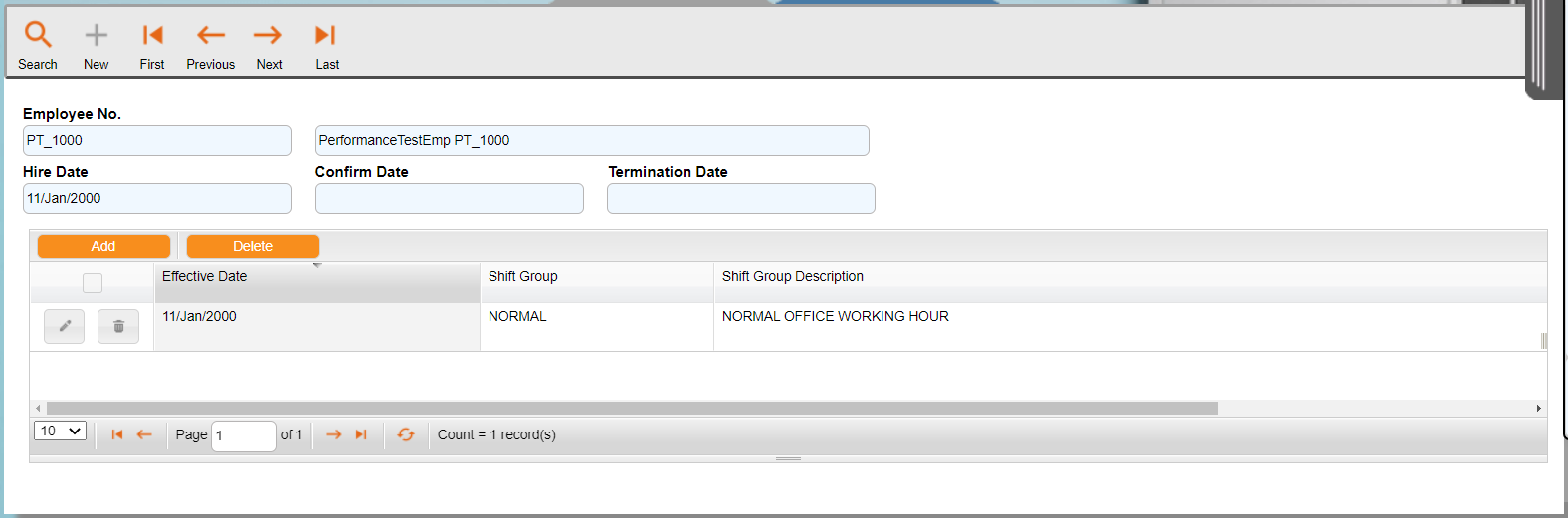Jump to the First record
1568x518 pixels.
tap(152, 35)
